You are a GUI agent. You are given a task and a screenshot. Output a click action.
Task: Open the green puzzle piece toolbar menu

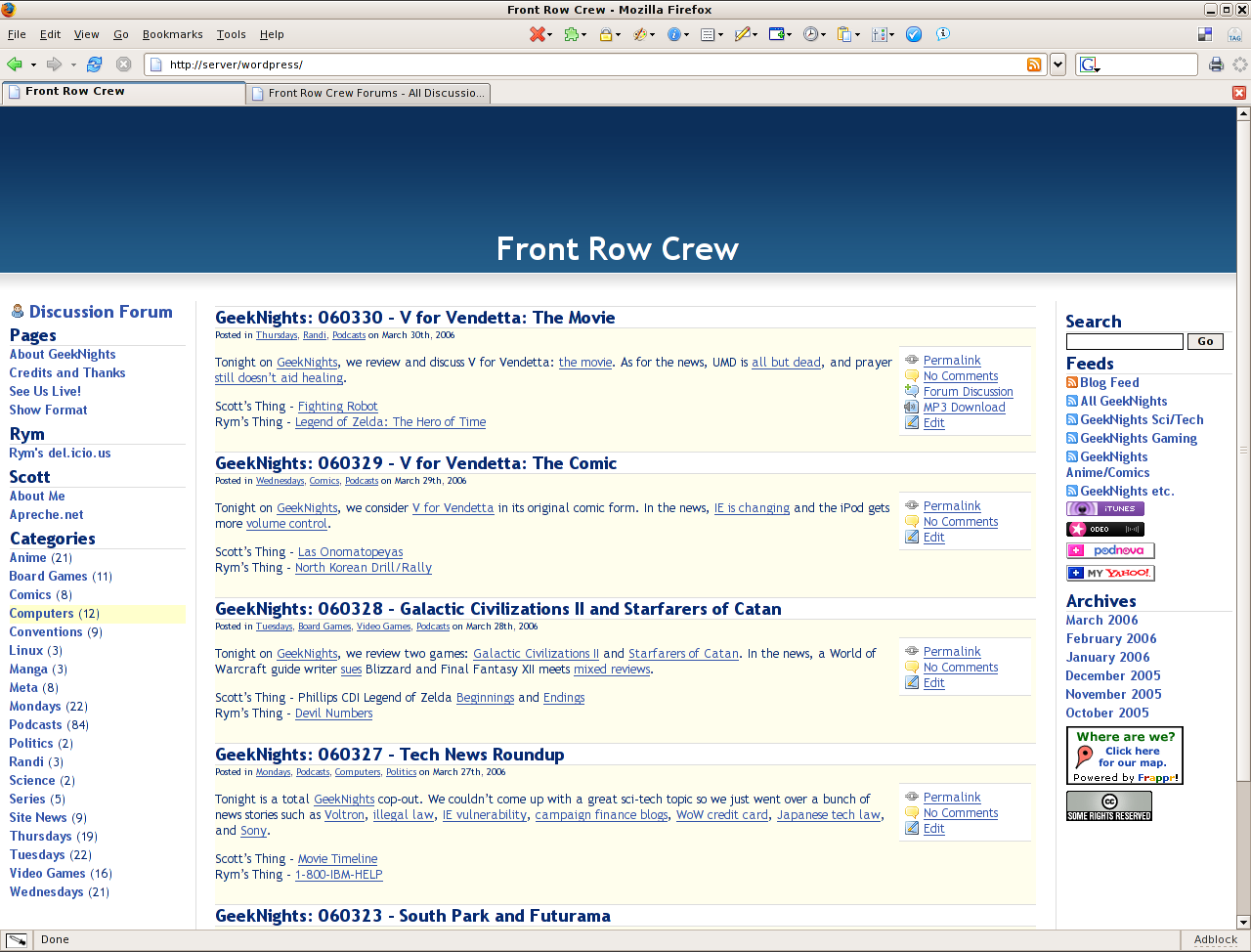576,34
